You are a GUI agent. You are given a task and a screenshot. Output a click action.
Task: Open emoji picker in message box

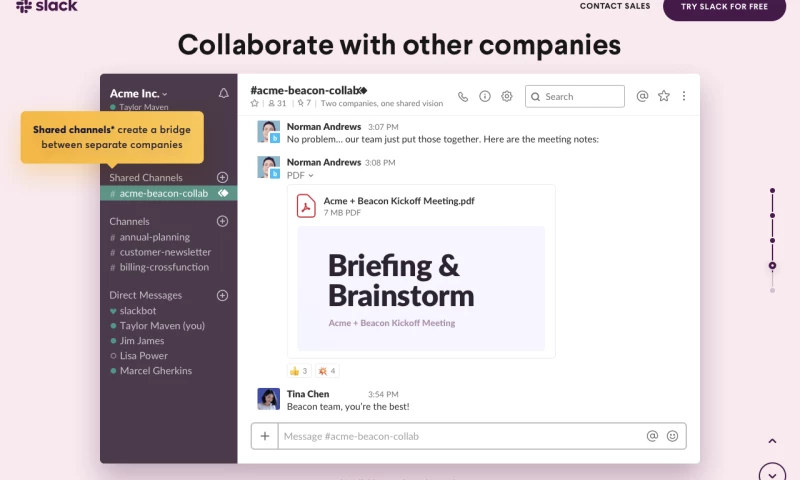pos(672,436)
